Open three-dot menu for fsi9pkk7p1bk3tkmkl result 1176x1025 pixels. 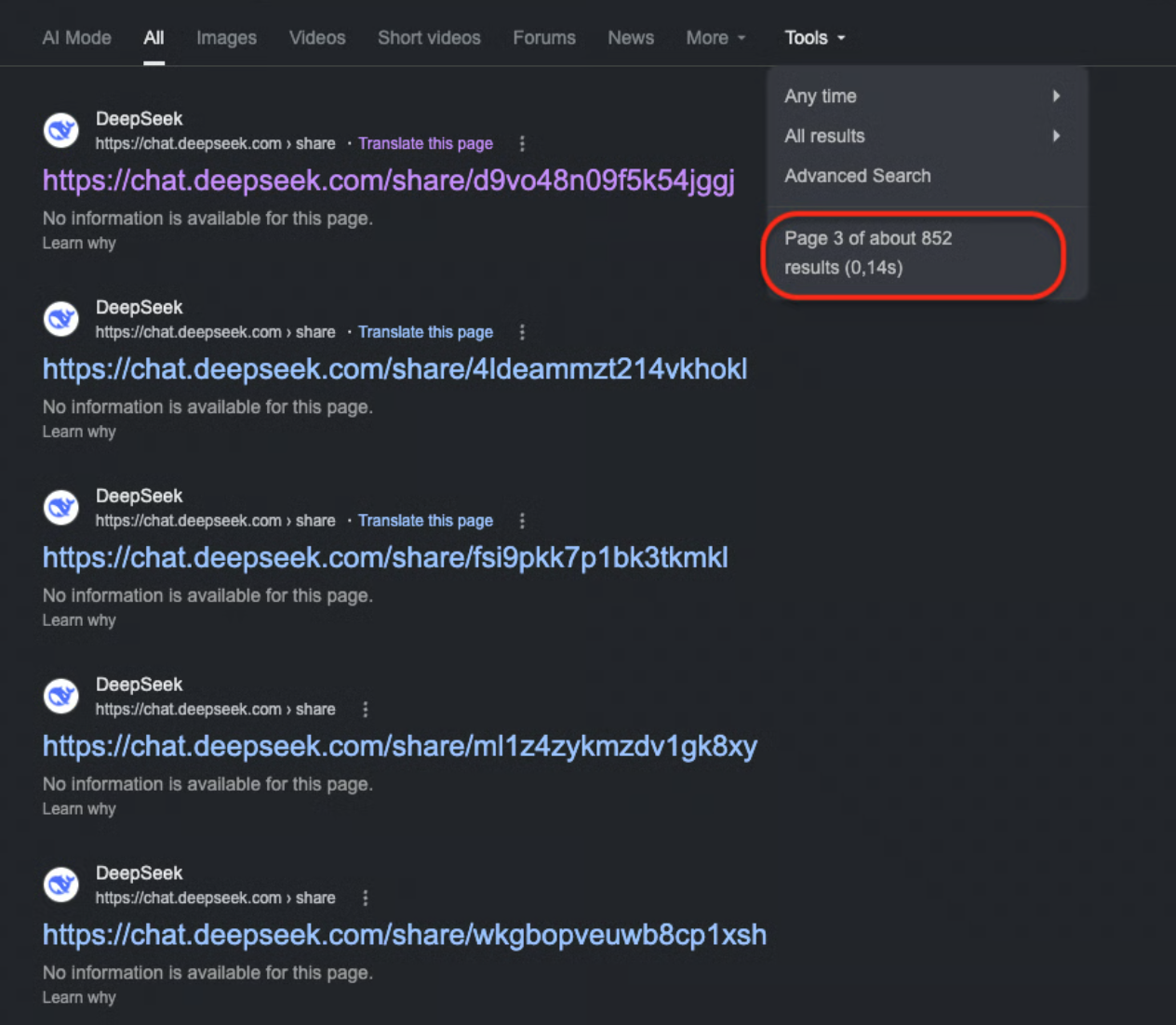tap(522, 521)
